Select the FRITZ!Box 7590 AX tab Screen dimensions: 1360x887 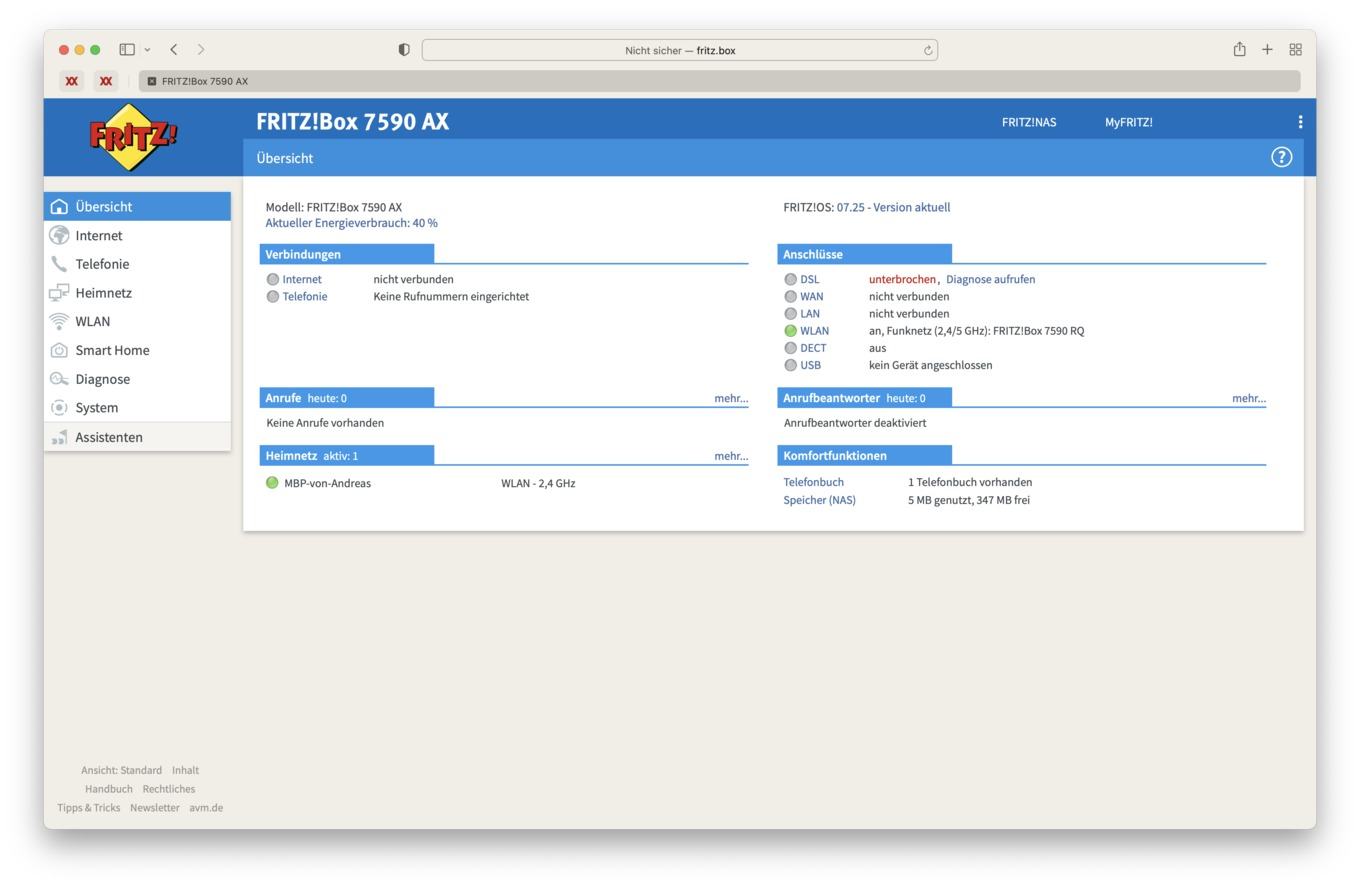[x=720, y=81]
